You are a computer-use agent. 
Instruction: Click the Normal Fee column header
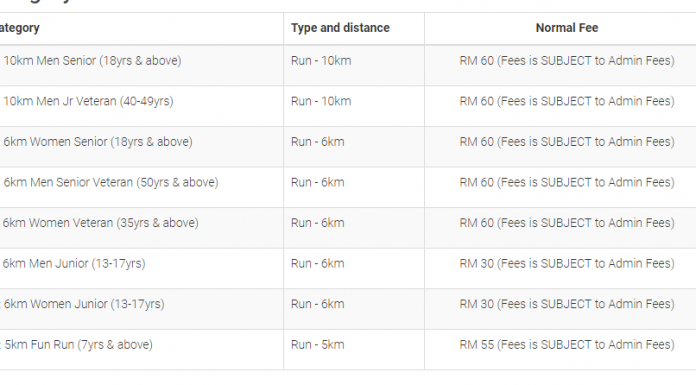coord(567,28)
